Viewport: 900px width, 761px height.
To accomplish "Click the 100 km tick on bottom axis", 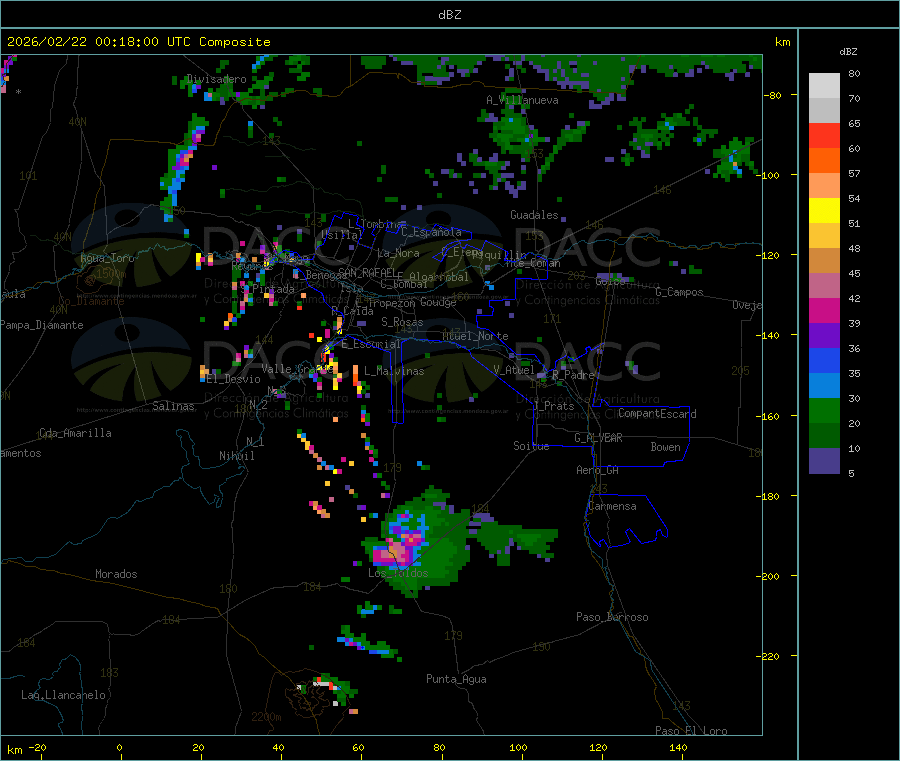I will [518, 747].
